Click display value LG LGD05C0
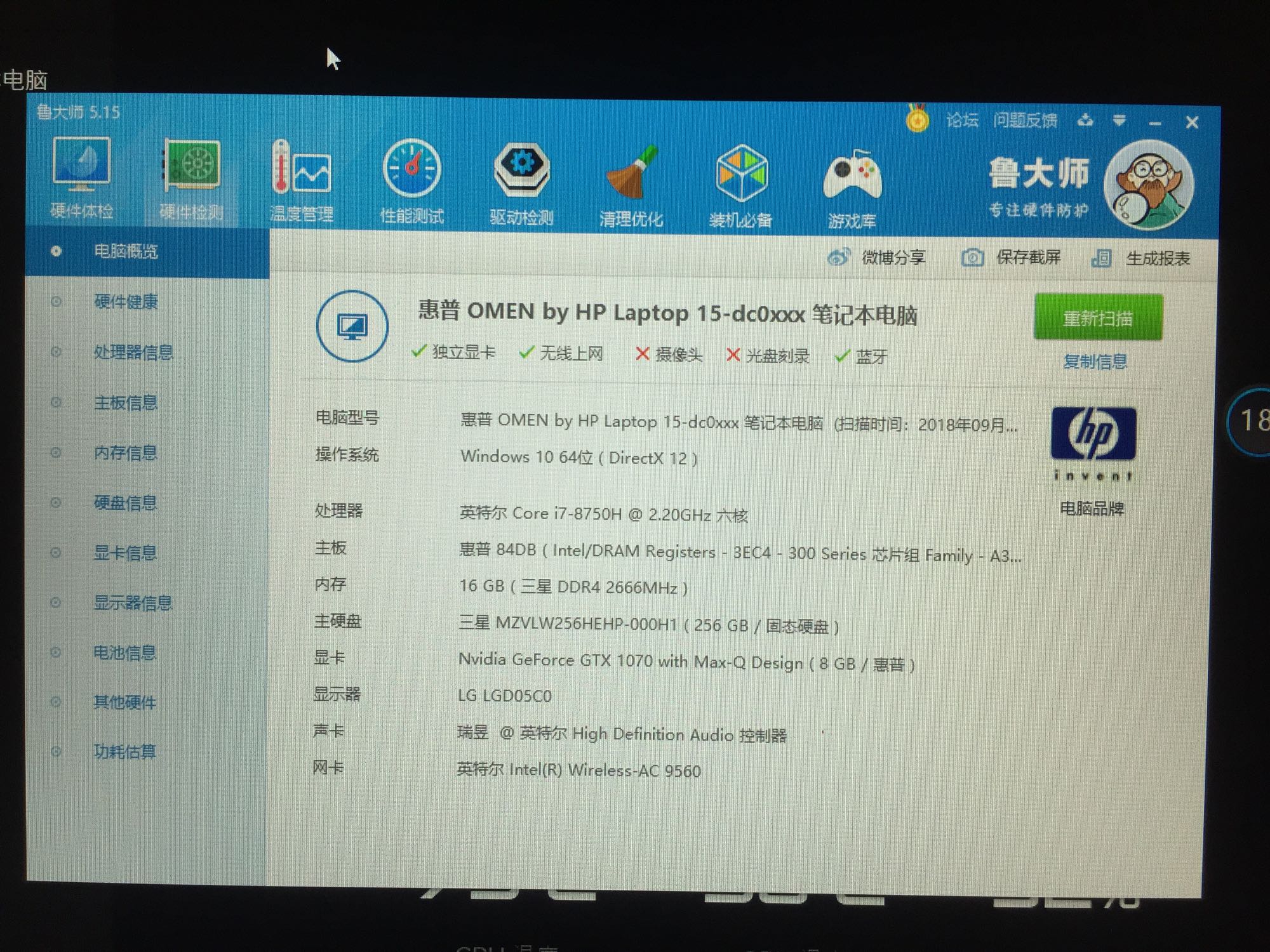The height and width of the screenshot is (952, 1270). point(505,696)
